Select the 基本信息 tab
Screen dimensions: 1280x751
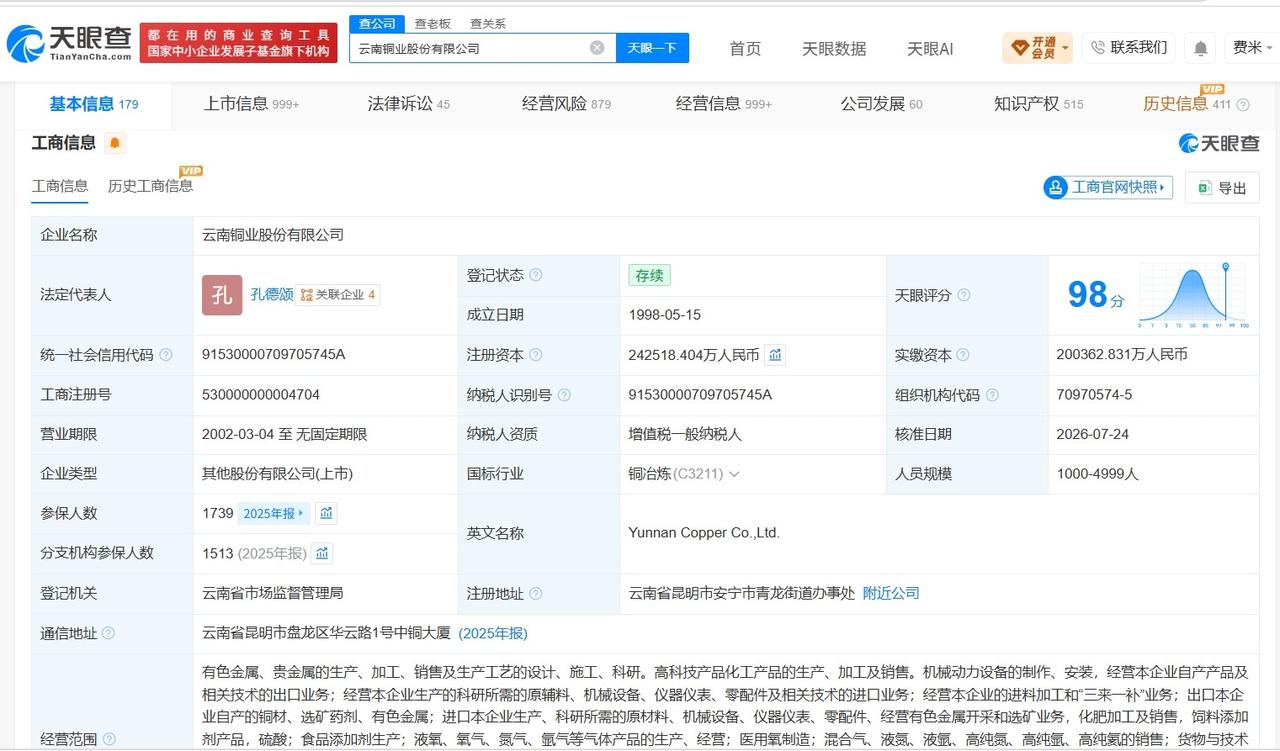[94, 104]
